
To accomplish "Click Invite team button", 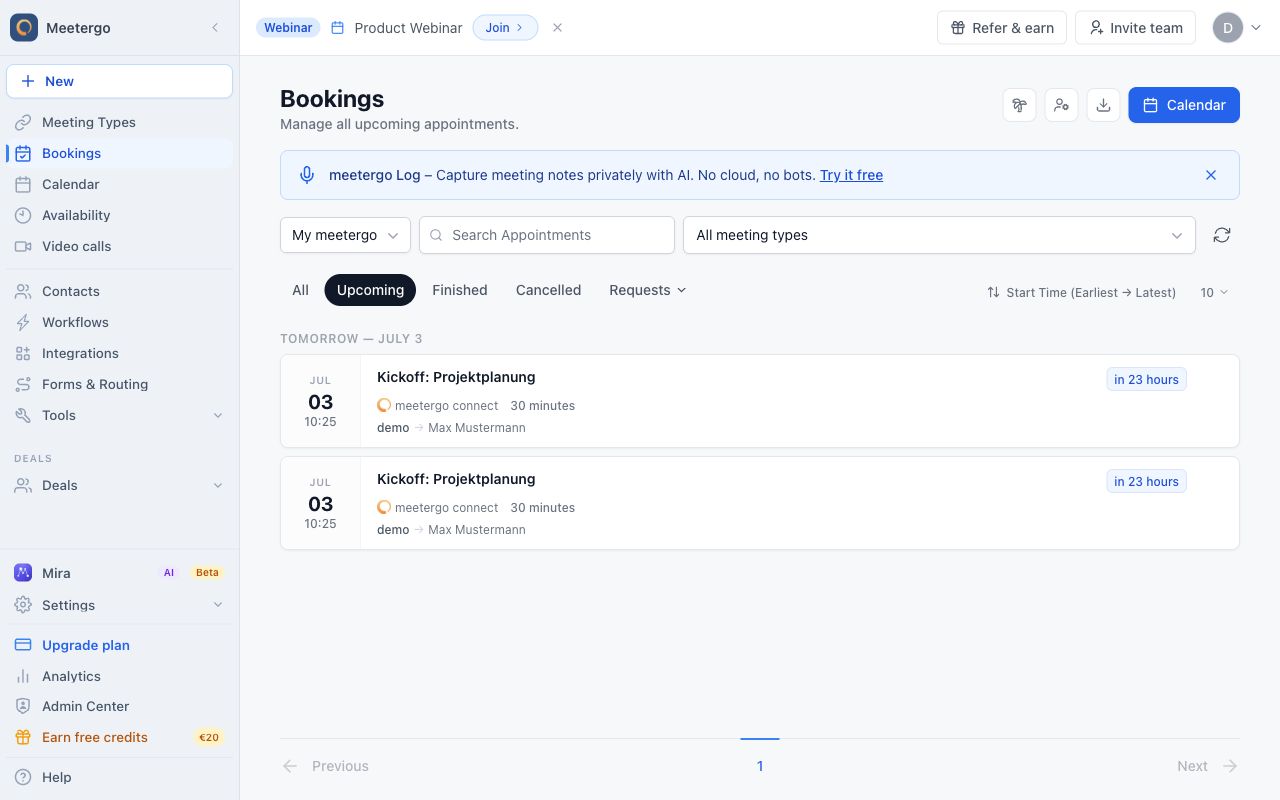I will [x=1136, y=28].
